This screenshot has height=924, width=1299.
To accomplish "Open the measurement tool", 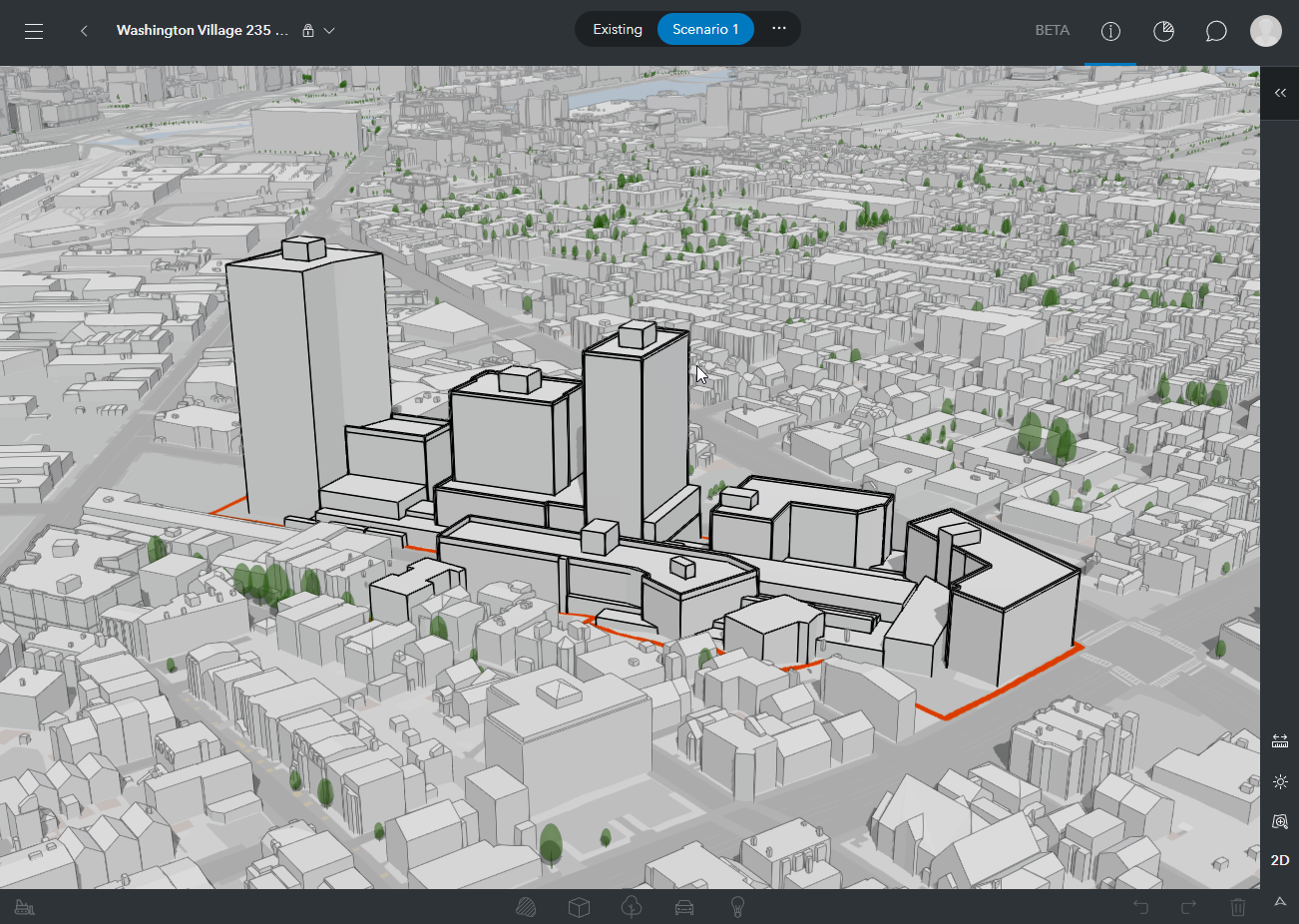I will (x=1280, y=740).
